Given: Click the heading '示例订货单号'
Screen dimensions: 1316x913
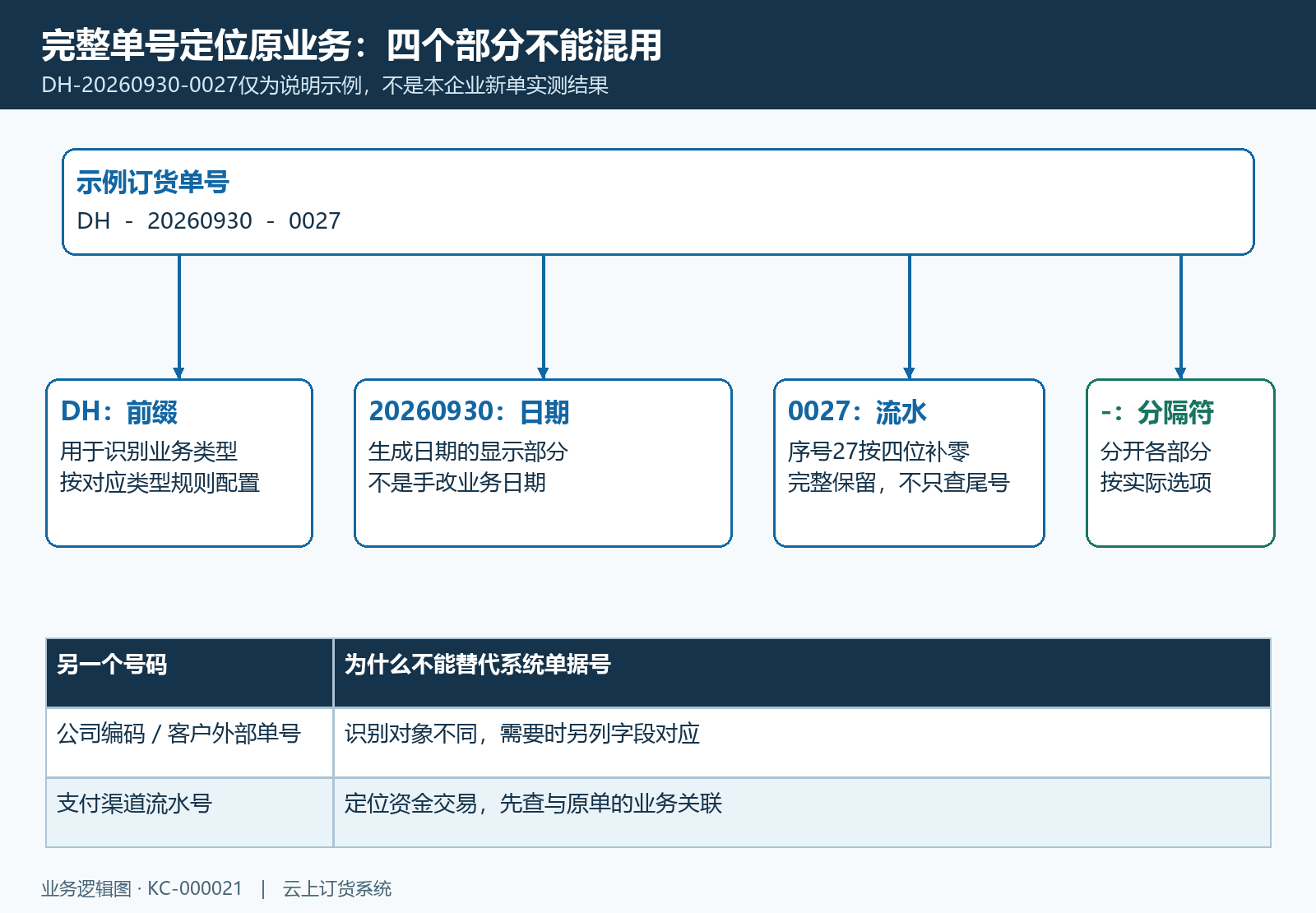Looking at the screenshot, I should 153,182.
